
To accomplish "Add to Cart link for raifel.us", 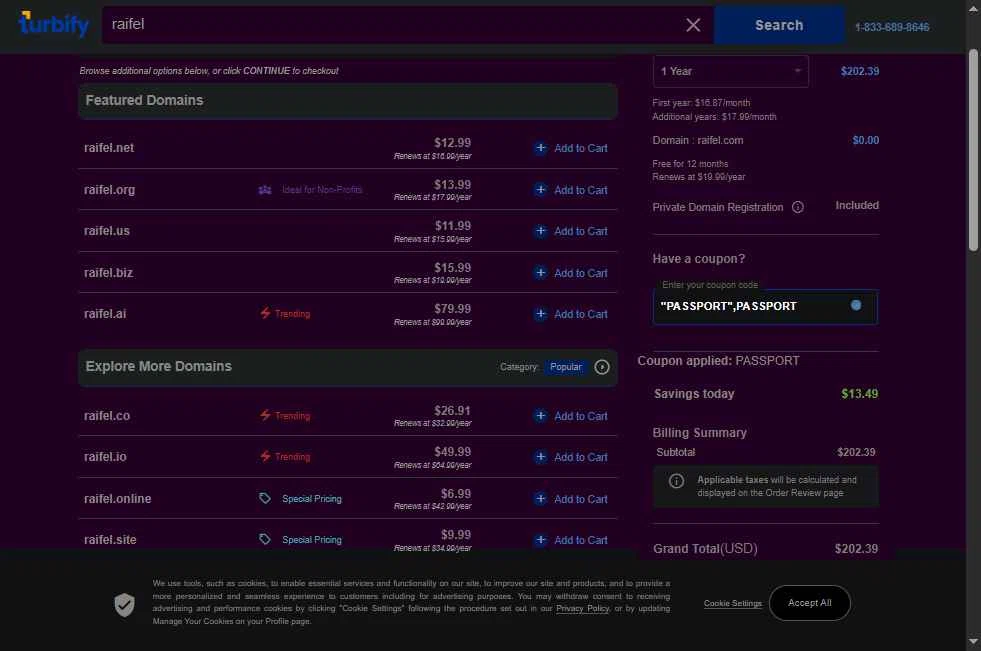I will [581, 231].
